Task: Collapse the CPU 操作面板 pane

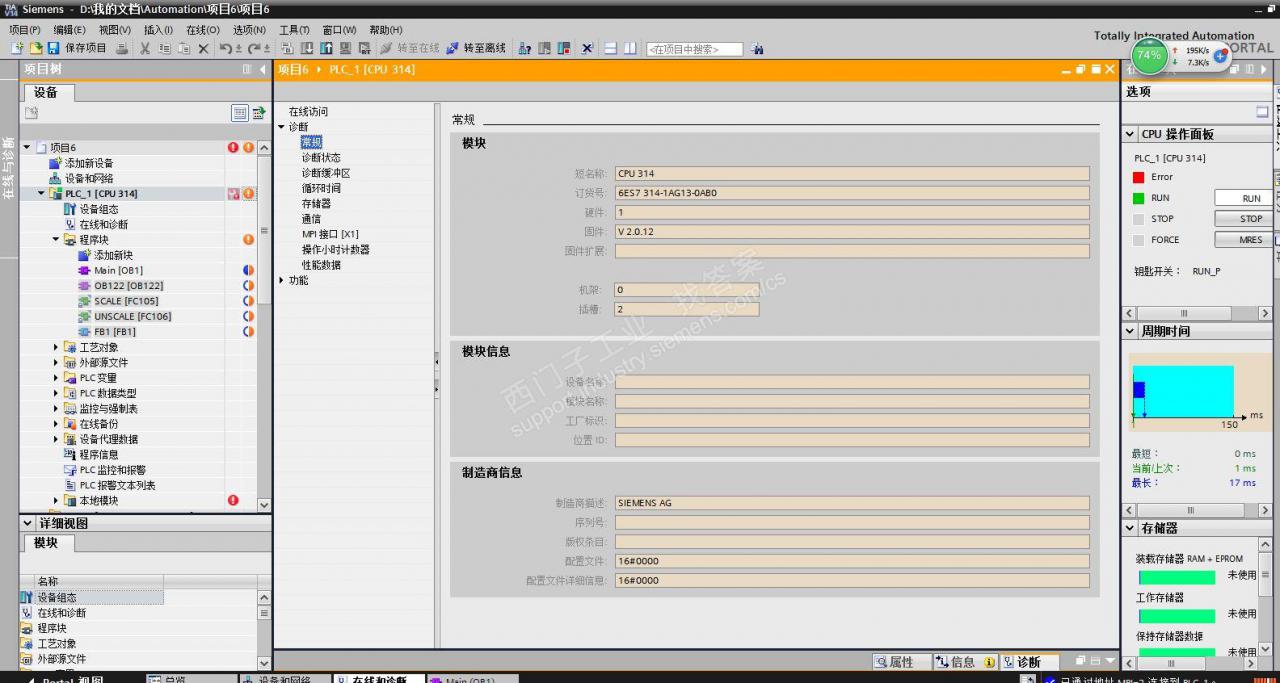Action: (x=1131, y=134)
